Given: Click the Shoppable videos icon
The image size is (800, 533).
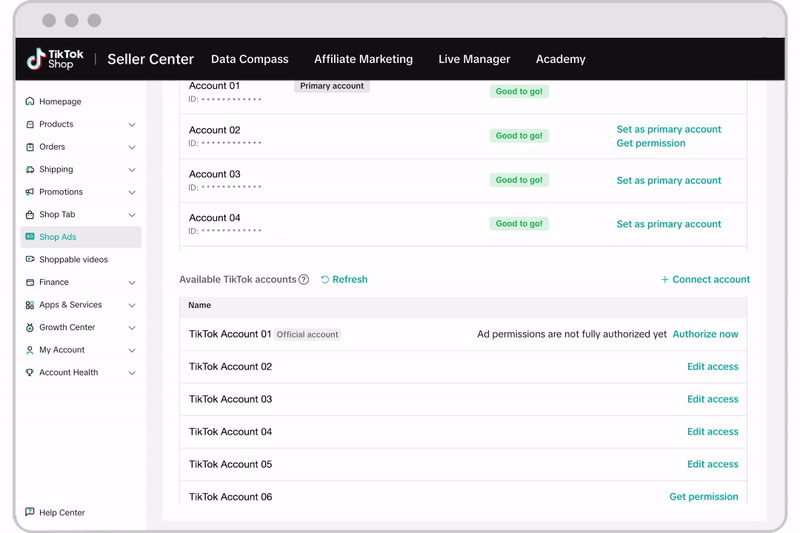Looking at the screenshot, I should (30, 259).
